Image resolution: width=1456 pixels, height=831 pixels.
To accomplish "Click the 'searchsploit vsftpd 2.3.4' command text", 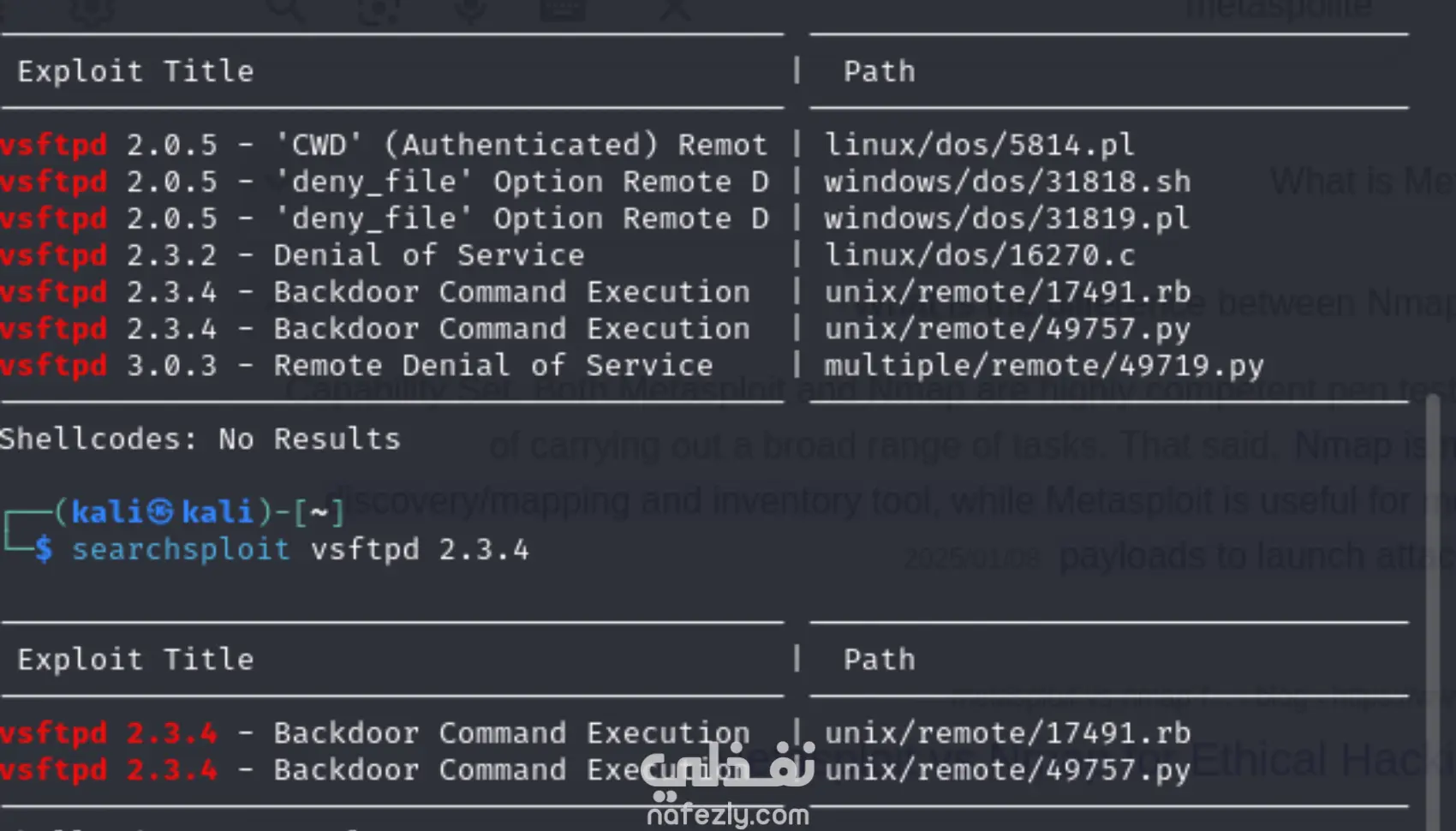I will pos(300,549).
